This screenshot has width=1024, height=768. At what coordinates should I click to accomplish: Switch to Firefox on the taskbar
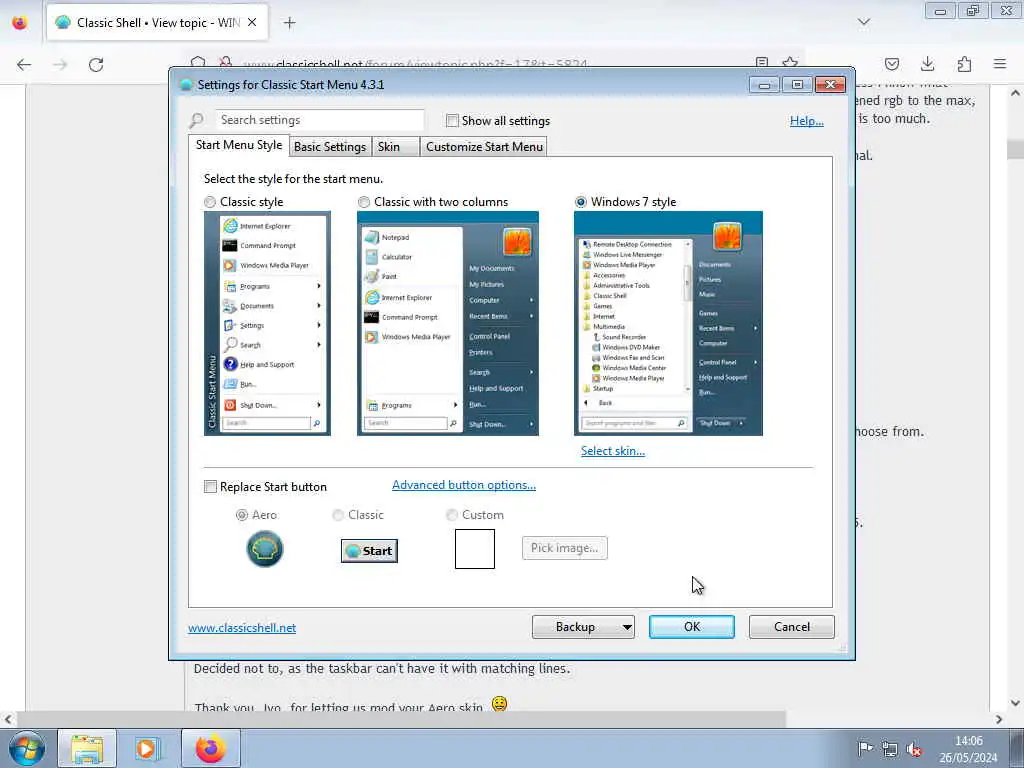[x=210, y=748]
